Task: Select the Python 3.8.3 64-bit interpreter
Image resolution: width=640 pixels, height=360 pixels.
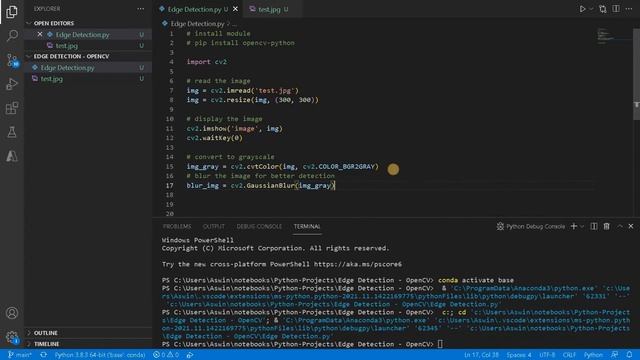Action: (100, 355)
